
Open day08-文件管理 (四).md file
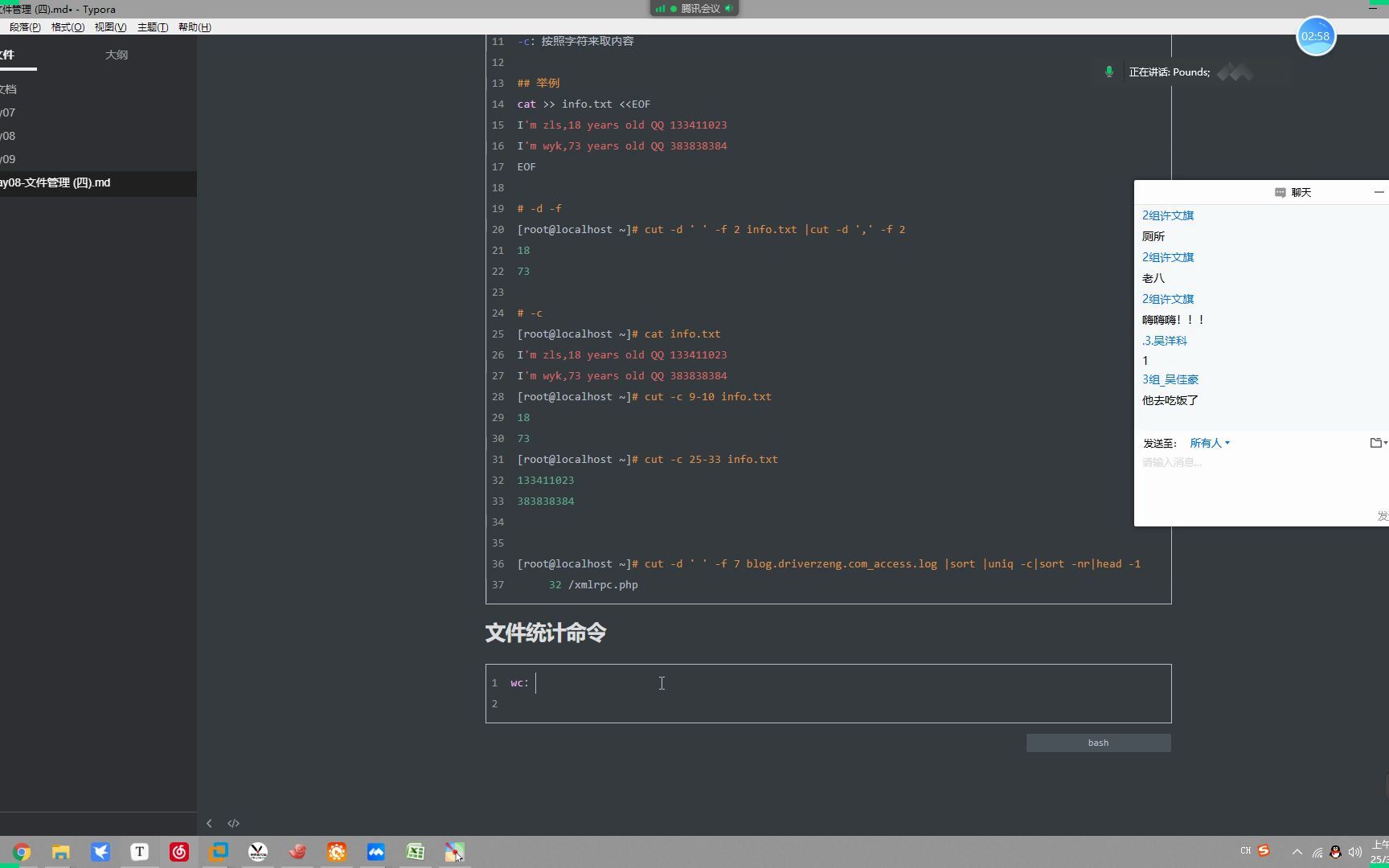(98, 183)
